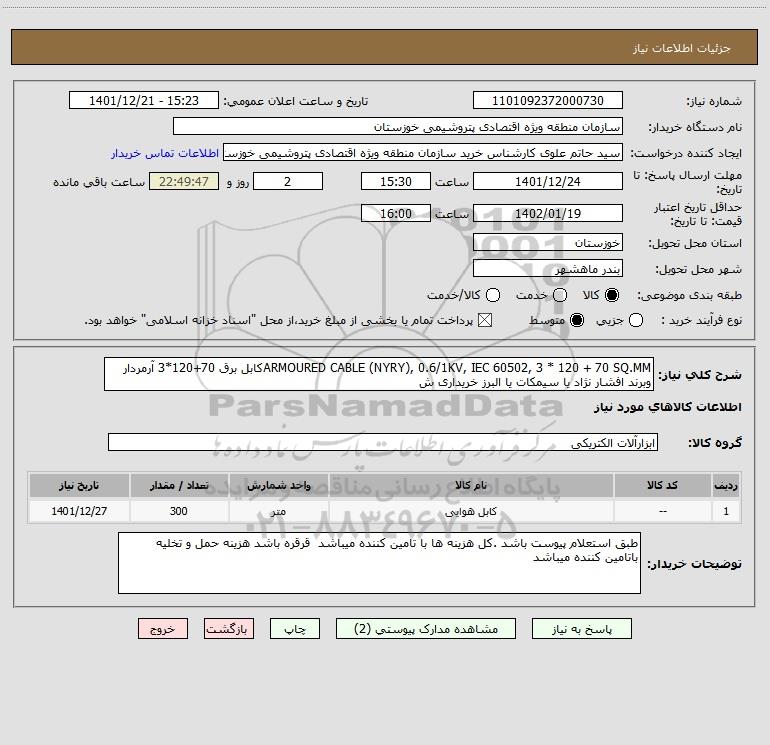This screenshot has height=745, width=770.
Task: Click the ردیف column header
Action: 726,485
